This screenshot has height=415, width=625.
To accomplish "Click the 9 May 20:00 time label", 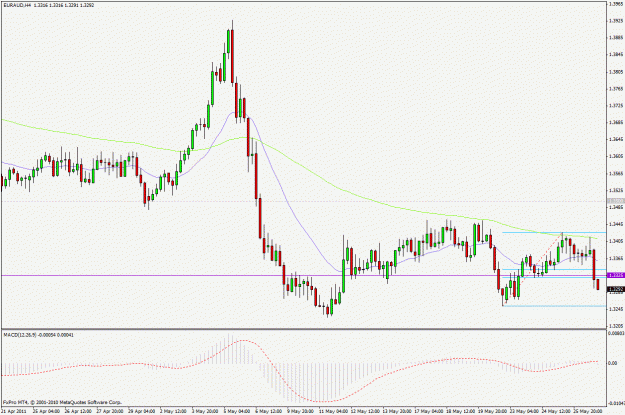I will [301, 411].
